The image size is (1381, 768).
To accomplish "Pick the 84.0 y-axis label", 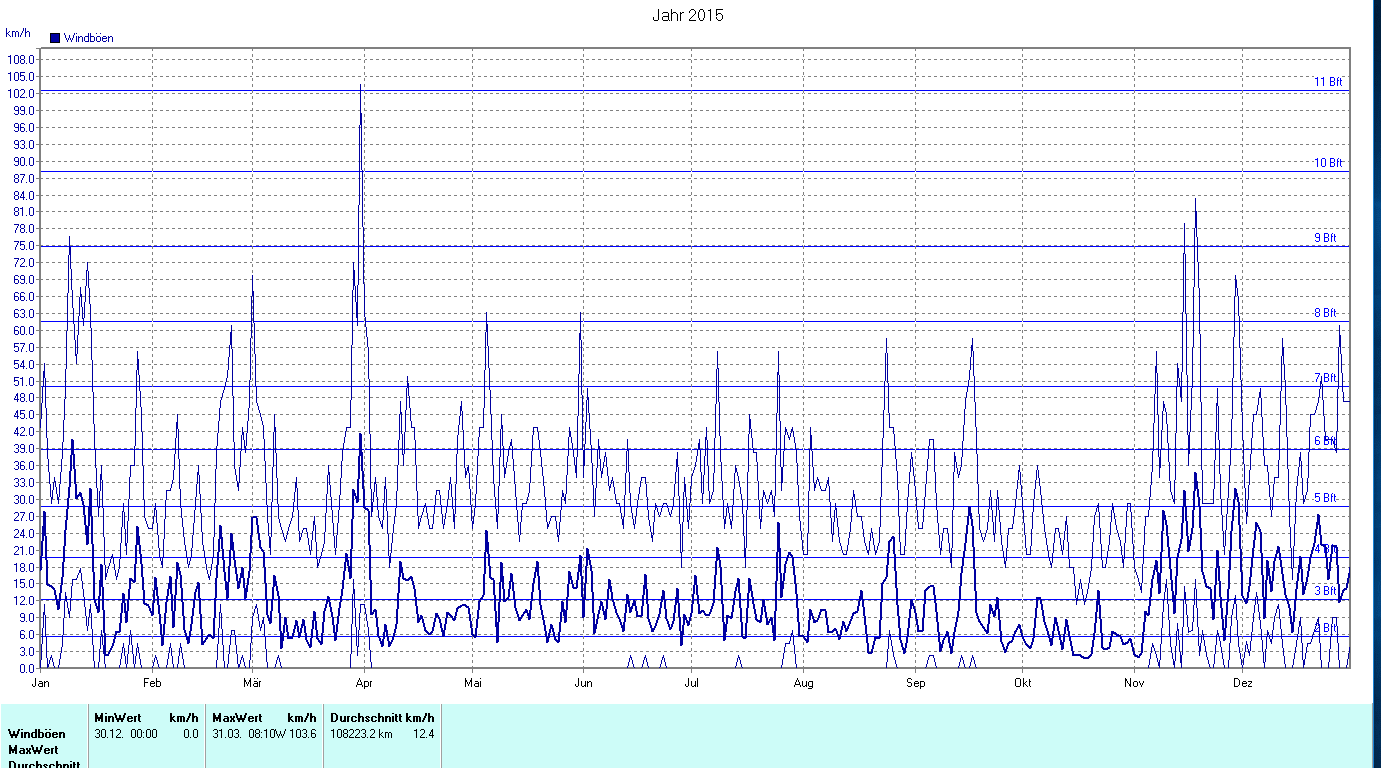I will coord(24,196).
